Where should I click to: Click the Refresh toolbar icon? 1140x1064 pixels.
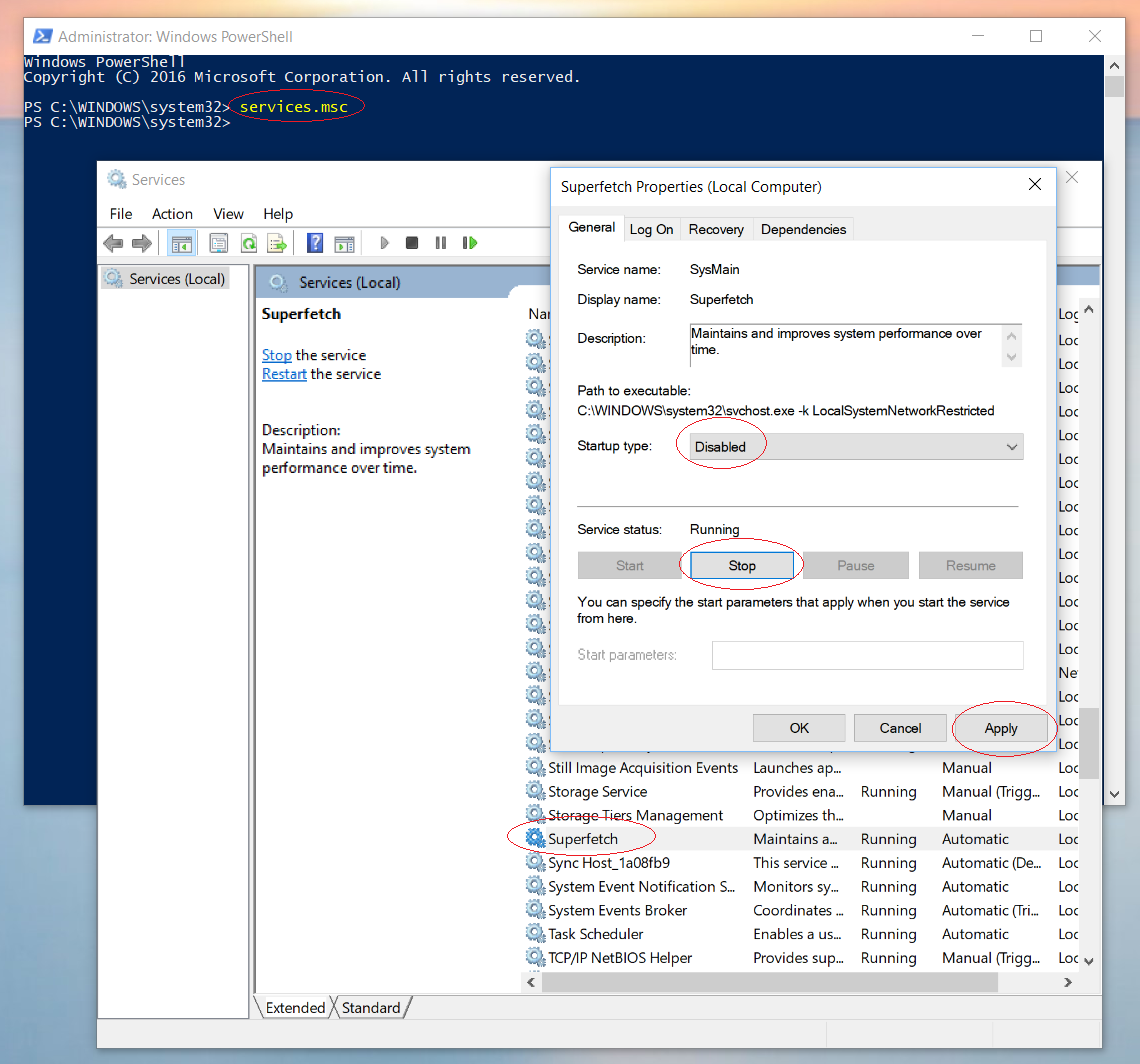[x=249, y=243]
